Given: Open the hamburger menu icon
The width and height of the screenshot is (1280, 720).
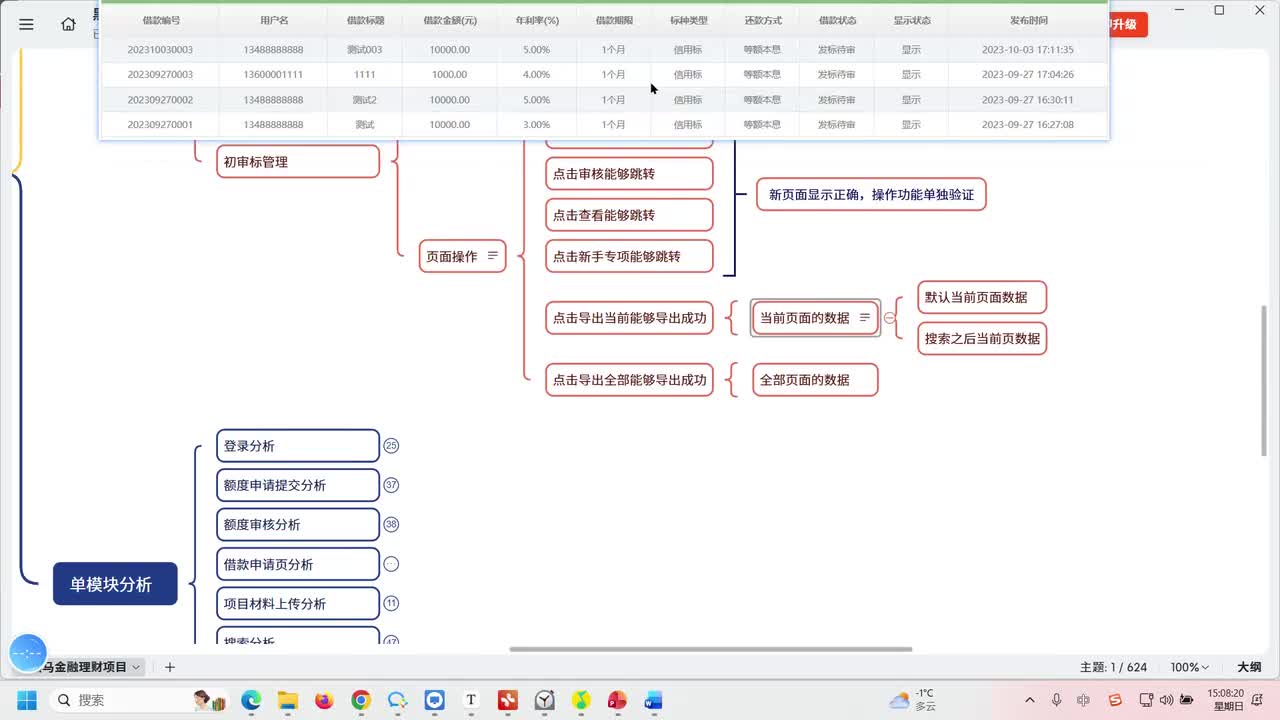Looking at the screenshot, I should point(26,24).
